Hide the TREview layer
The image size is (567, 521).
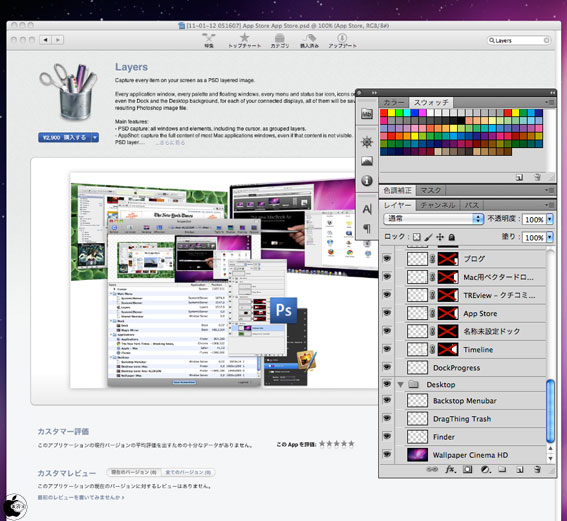tap(387, 295)
